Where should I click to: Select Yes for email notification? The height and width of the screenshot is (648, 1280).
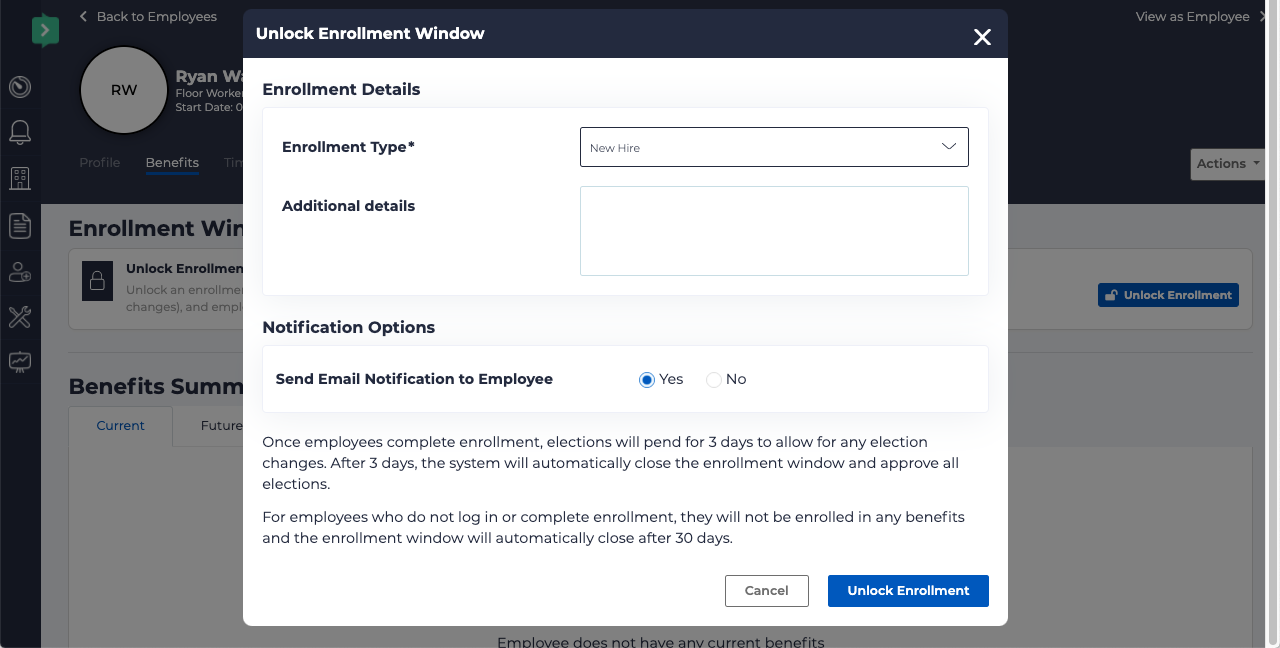647,379
